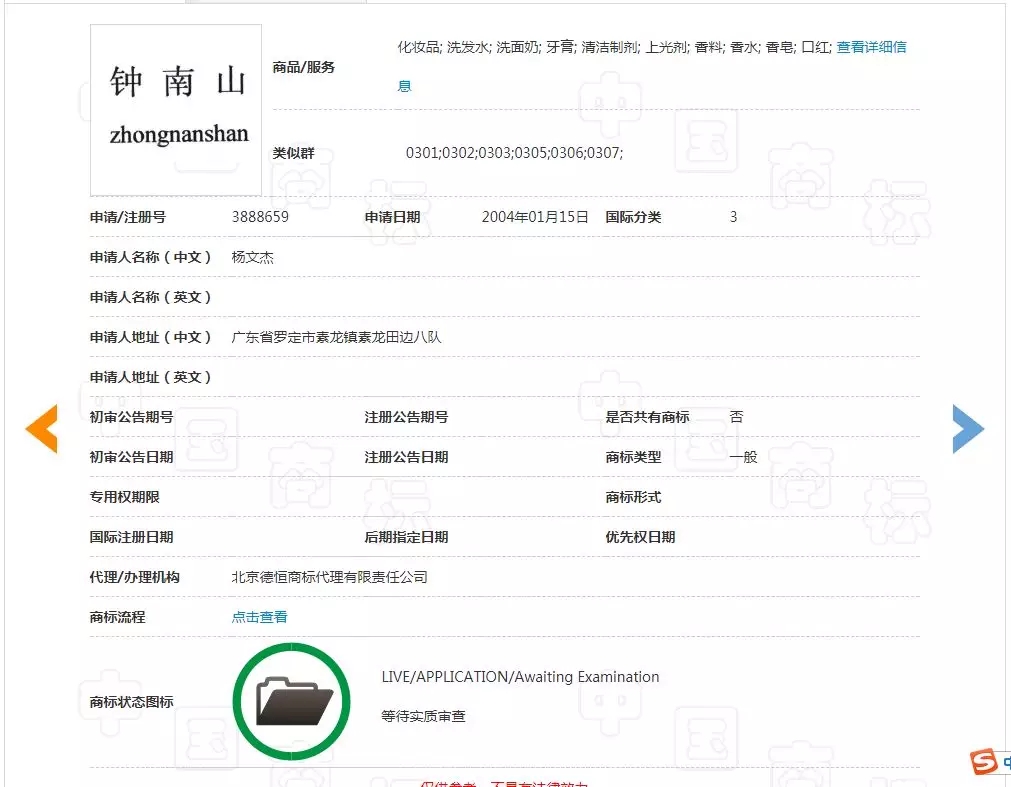Select similar group codes 0301;0302;0303;0305;0306;0307;
The image size is (1011, 787).
click(514, 153)
